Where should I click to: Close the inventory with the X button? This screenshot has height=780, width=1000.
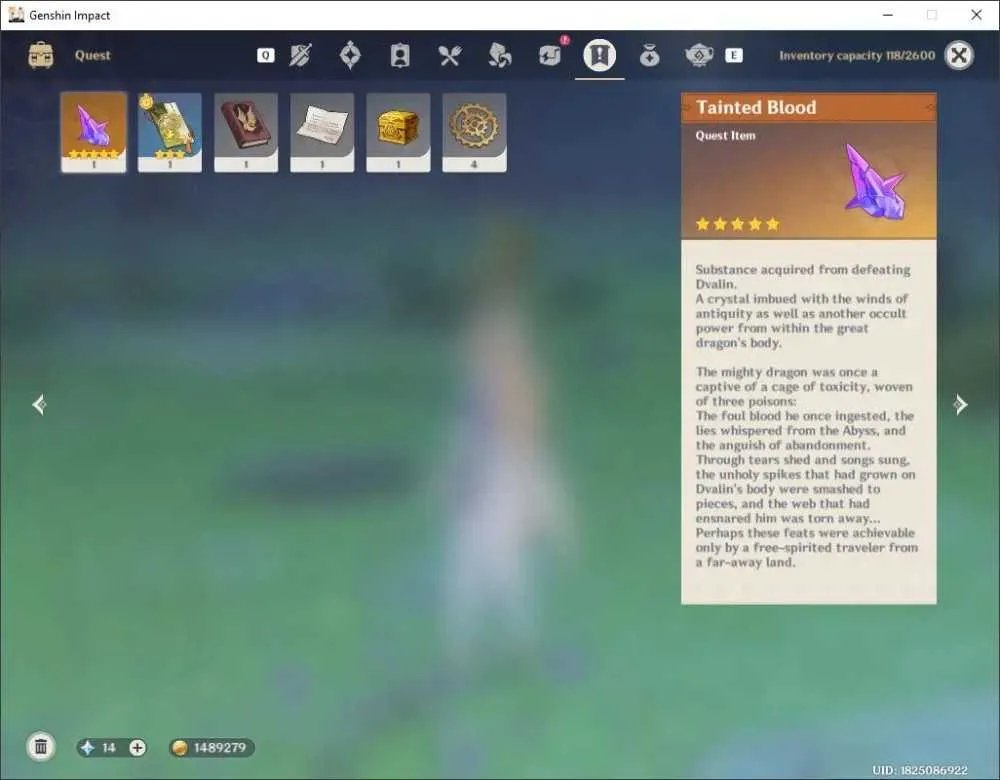tap(959, 55)
